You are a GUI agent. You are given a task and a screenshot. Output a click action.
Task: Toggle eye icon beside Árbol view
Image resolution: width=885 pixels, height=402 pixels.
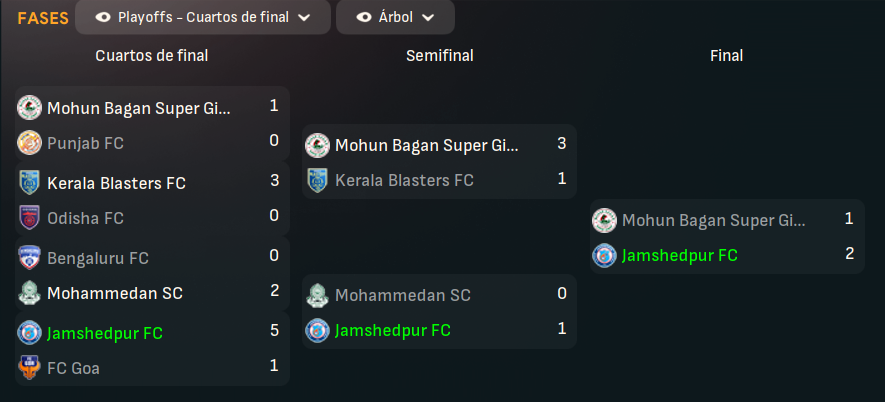pyautogui.click(x=364, y=18)
